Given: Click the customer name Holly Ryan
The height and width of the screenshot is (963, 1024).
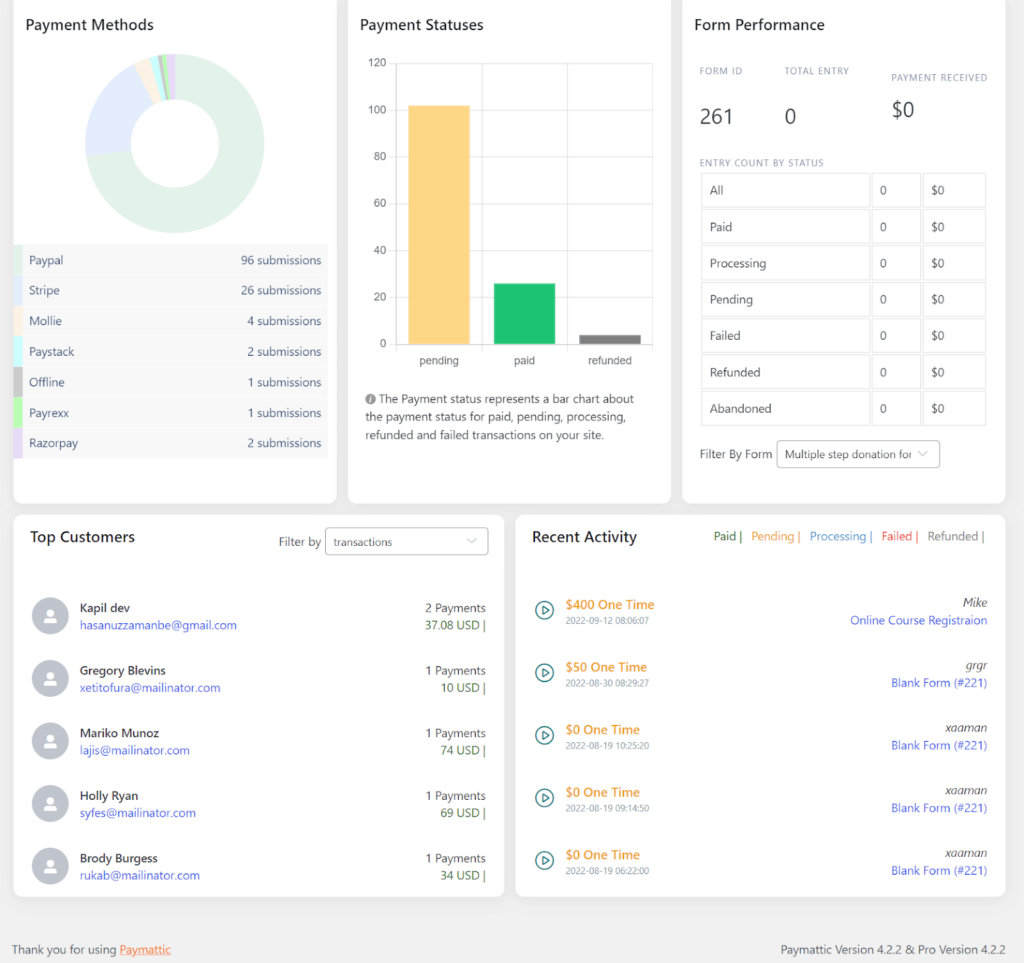Looking at the screenshot, I should point(109,797).
